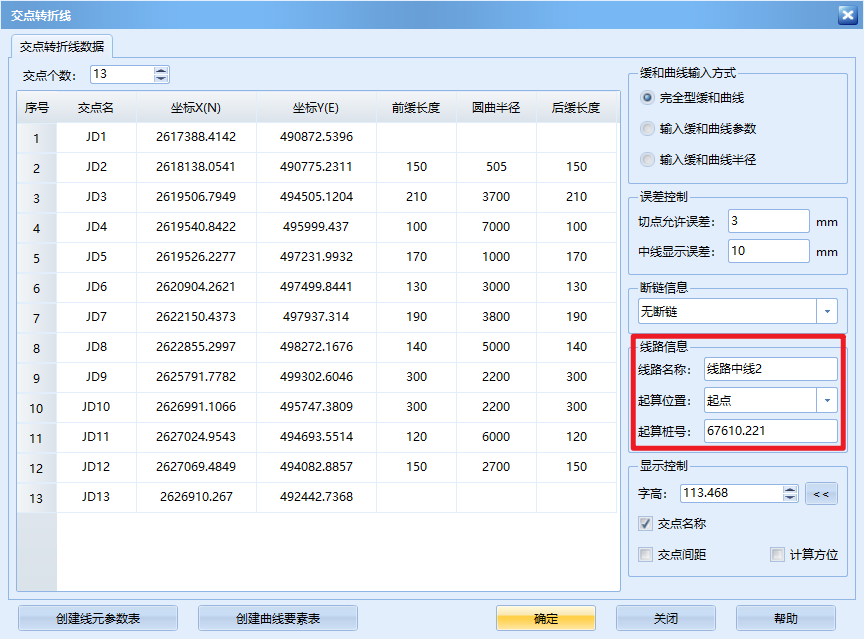Click the 创建线元参数表 button
Viewport: 864px width, 639px height.
coord(96,618)
